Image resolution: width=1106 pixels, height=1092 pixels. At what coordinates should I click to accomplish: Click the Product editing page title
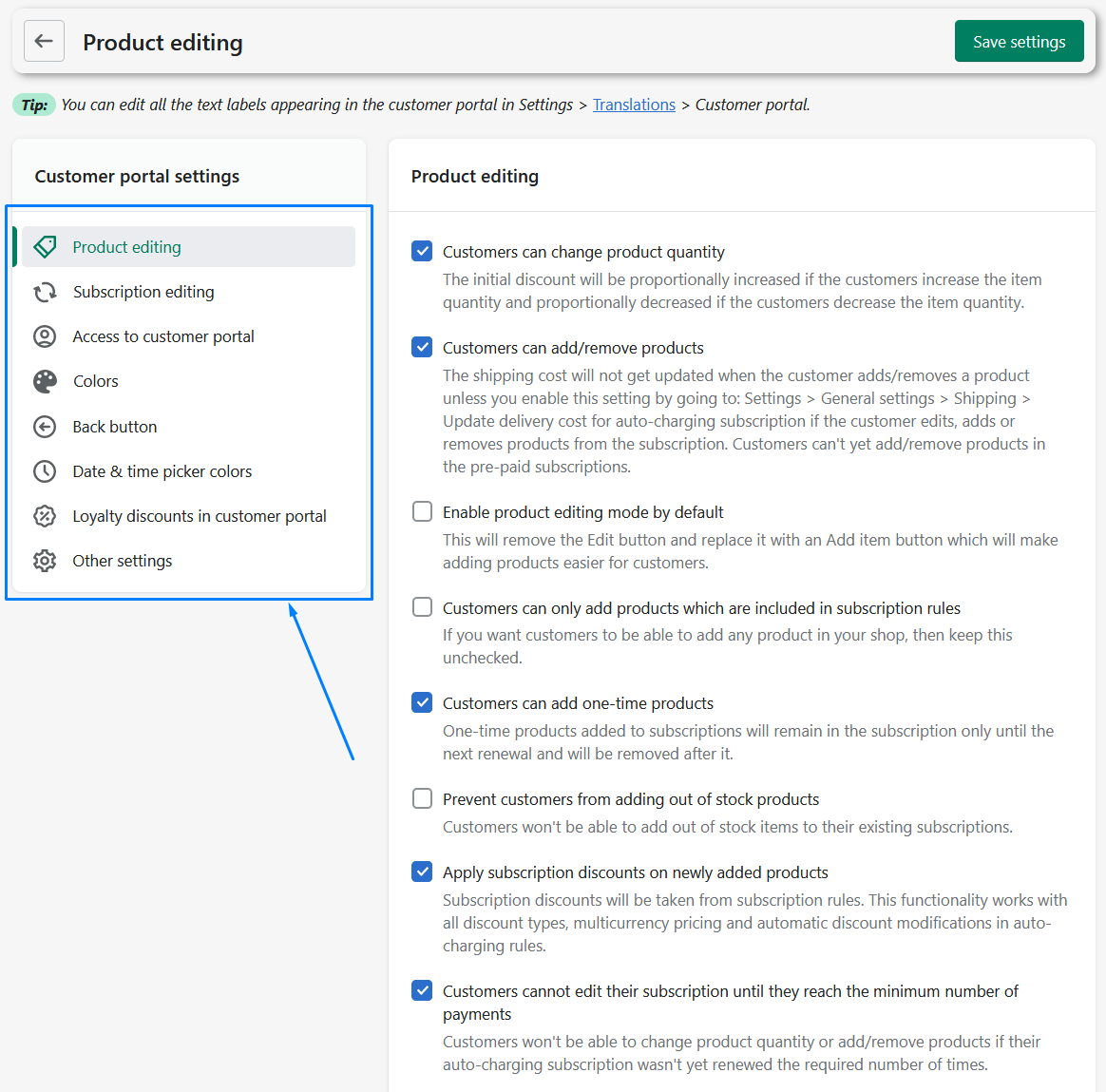tap(162, 43)
